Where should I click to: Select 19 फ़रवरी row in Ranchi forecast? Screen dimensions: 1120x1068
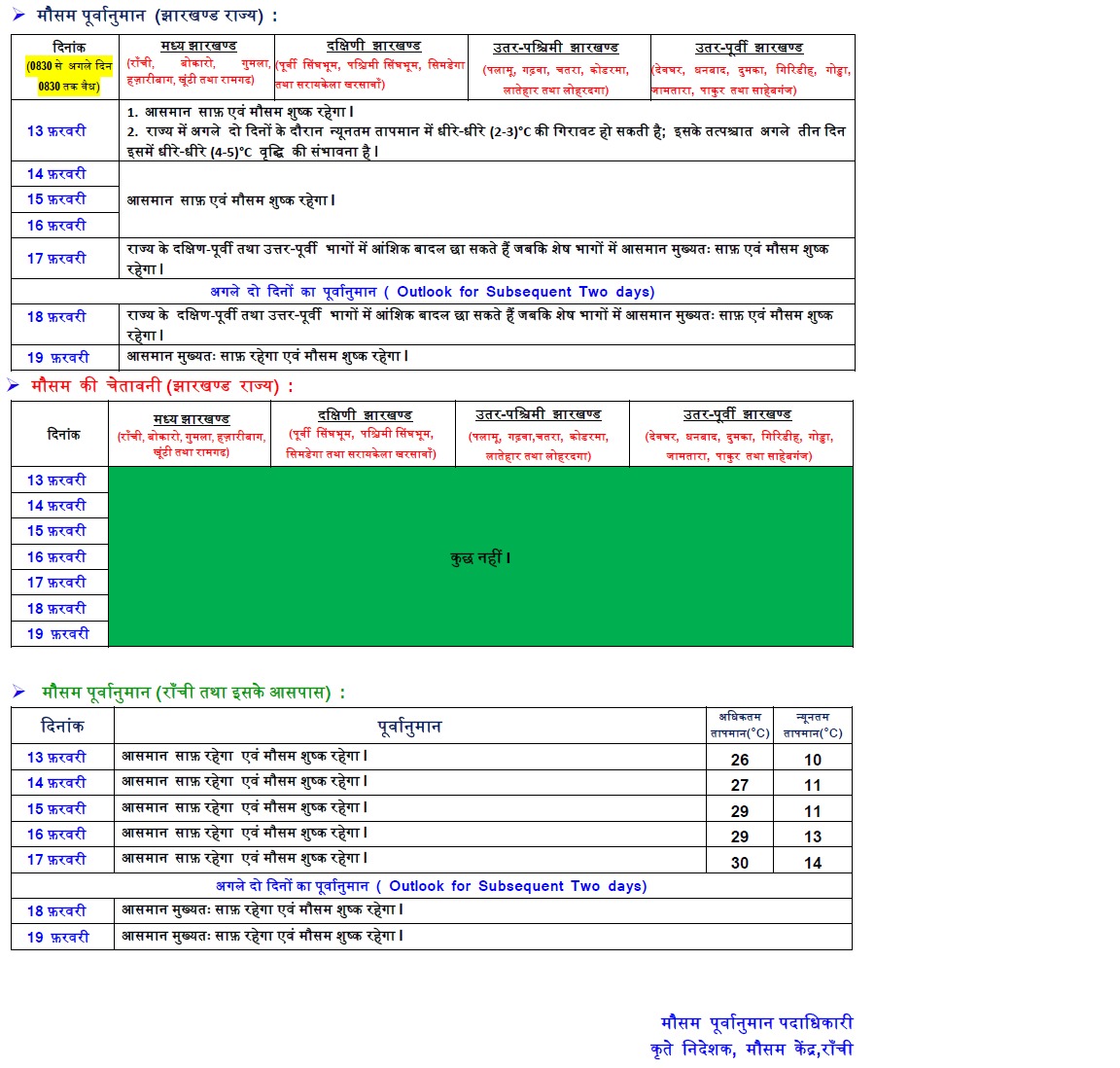[432, 937]
